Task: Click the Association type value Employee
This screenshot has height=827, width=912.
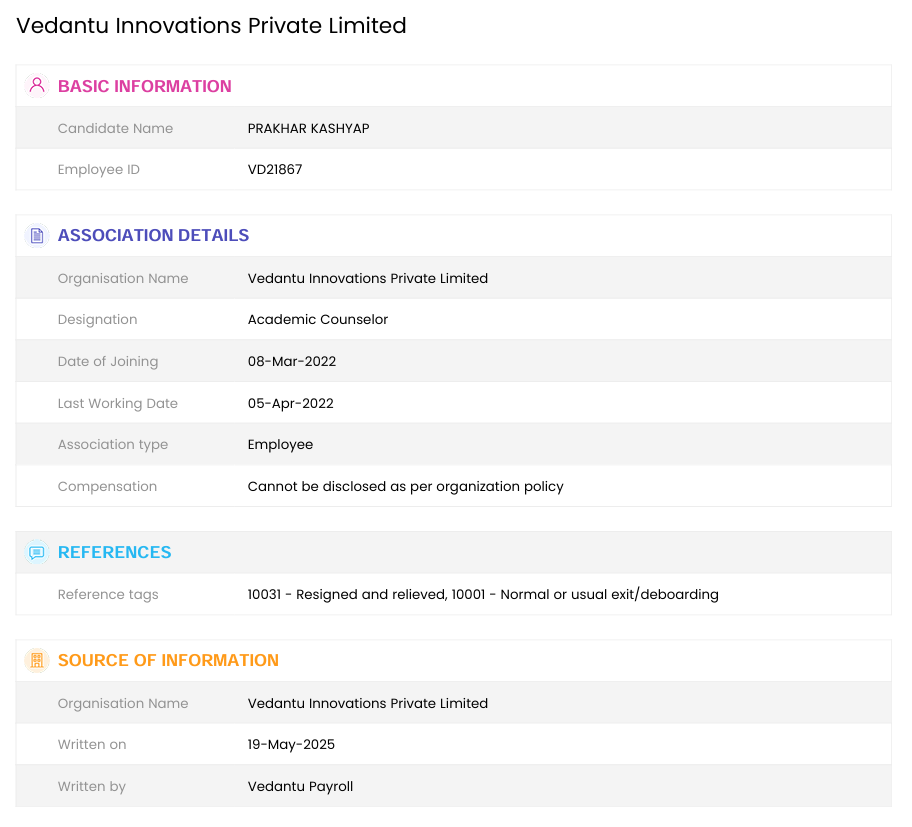Action: point(280,445)
